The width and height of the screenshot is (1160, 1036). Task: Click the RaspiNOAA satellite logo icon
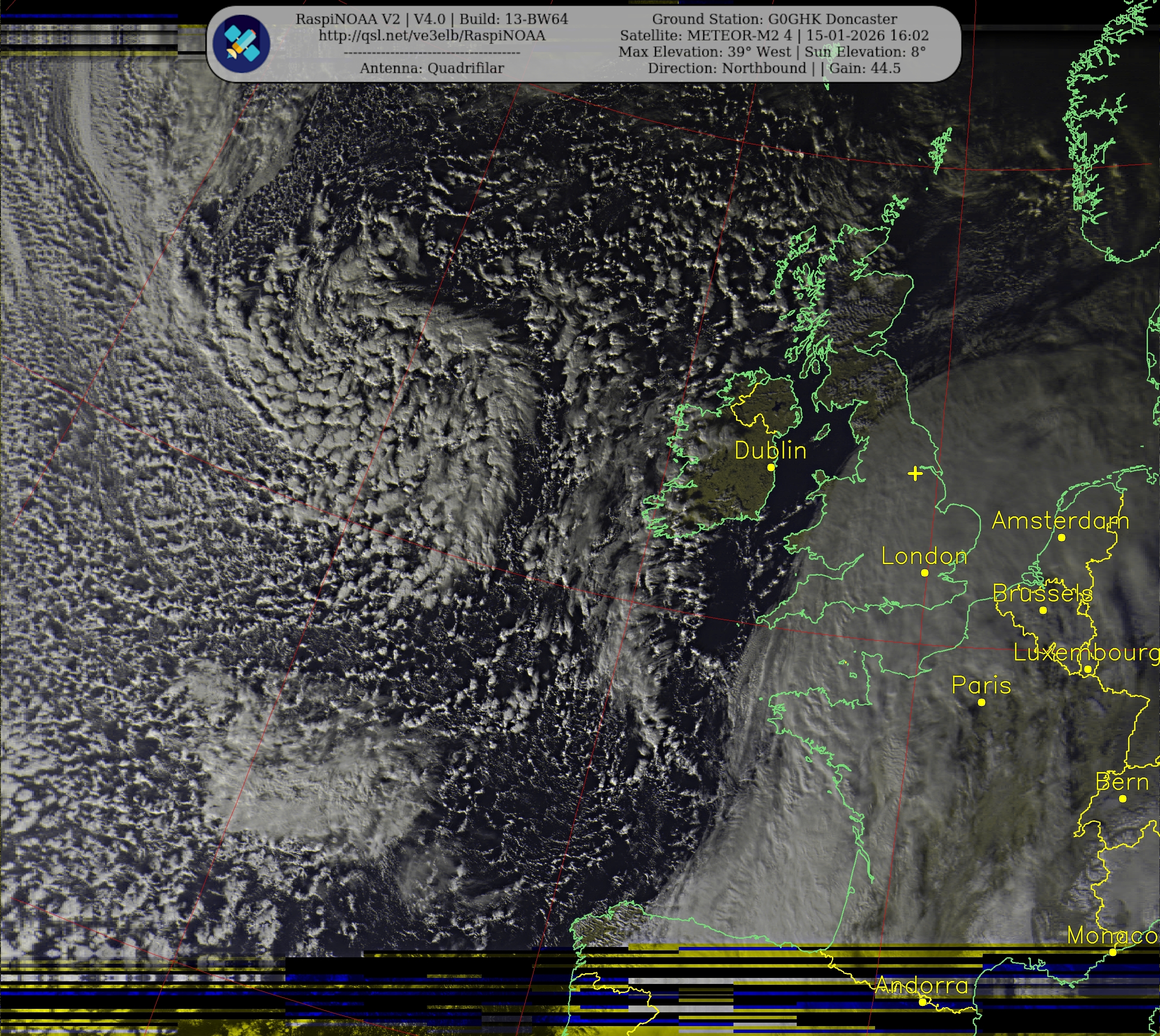click(241, 44)
